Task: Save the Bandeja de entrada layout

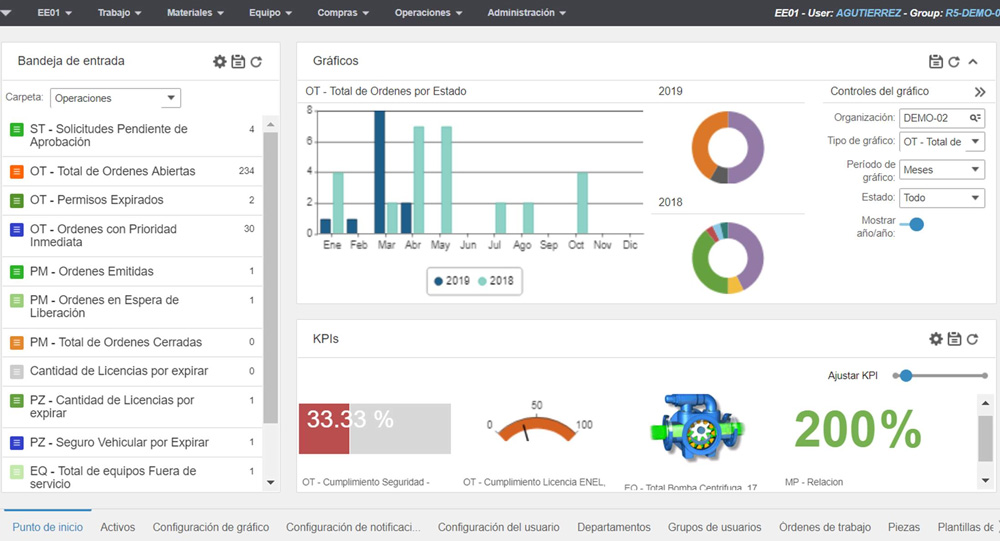Action: tap(238, 61)
